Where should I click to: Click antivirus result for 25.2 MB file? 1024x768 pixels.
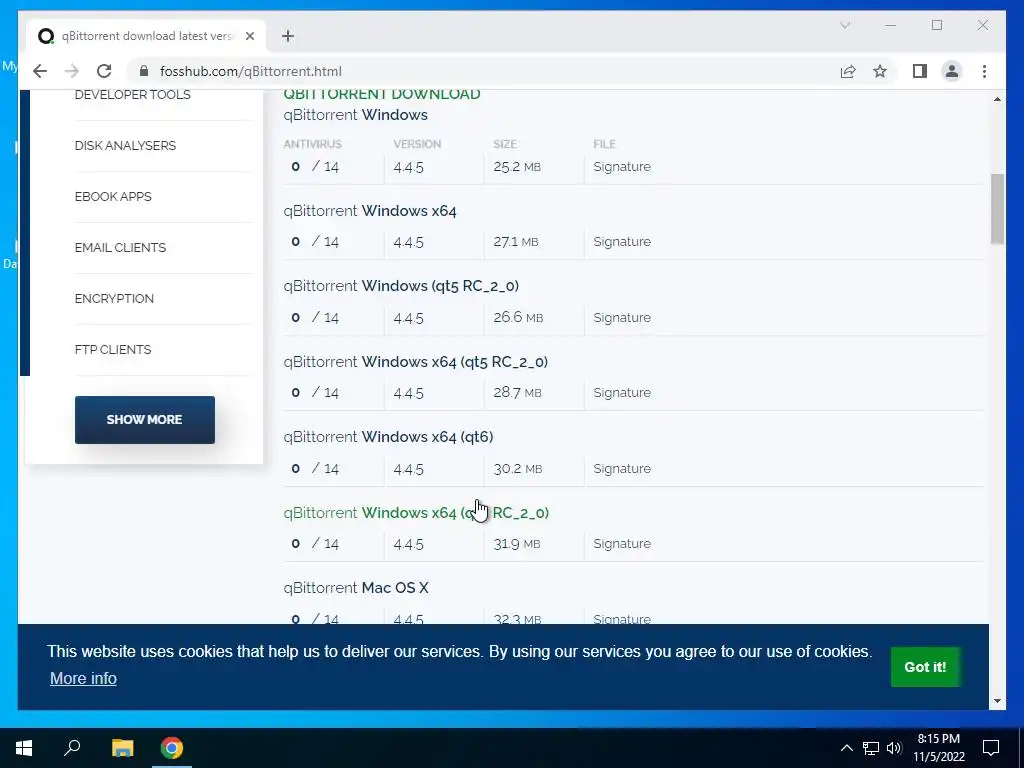(315, 167)
